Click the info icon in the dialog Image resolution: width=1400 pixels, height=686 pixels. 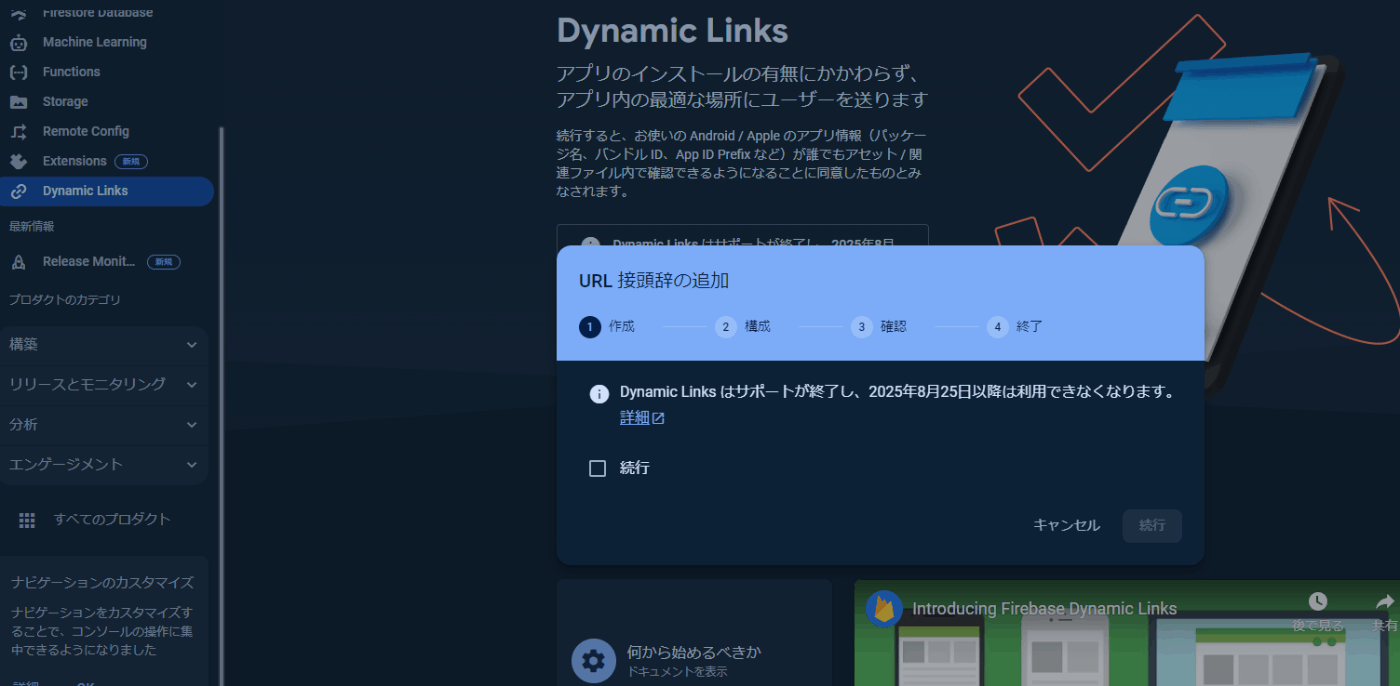[599, 393]
